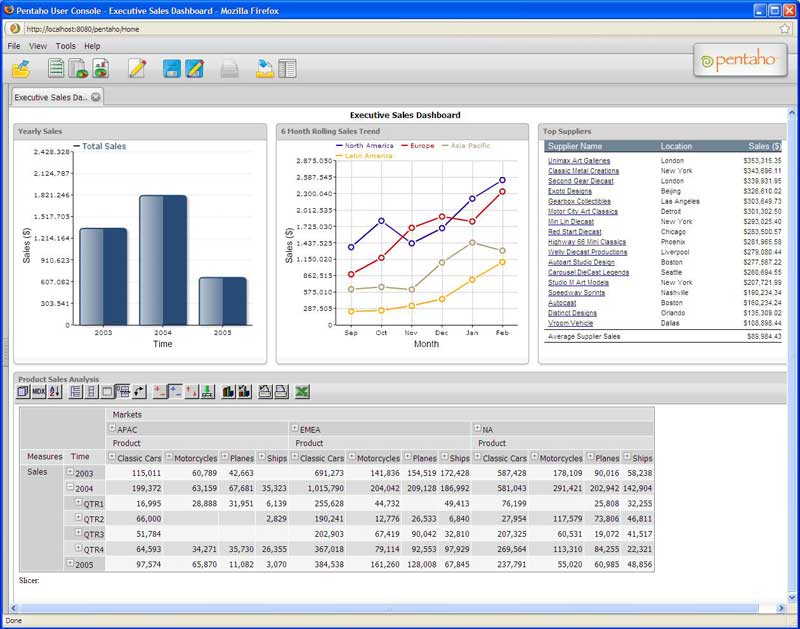800x629 pixels.
Task: Expand the EMEA market column
Action: pos(294,428)
